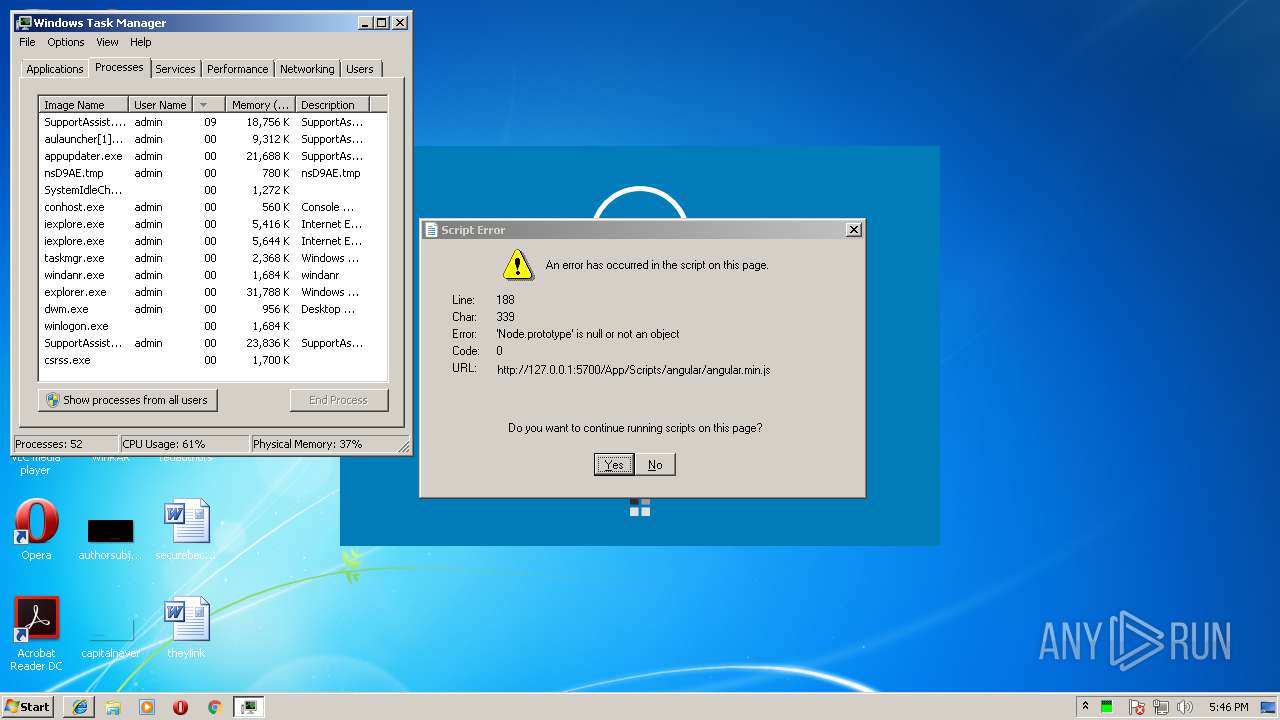The image size is (1280, 720).
Task: Click the angular.min.js URL text
Action: (x=633, y=370)
